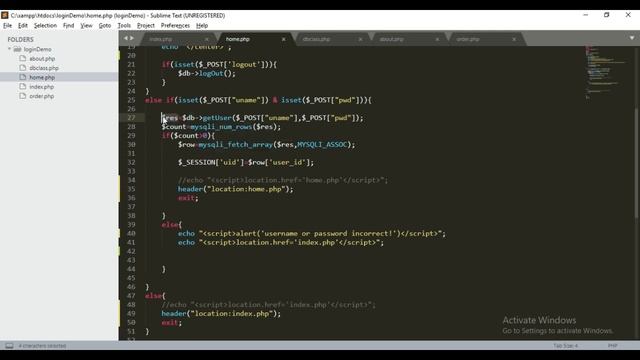Toggle side bar from status bar icon
640x360 pixels.
coord(9,346)
